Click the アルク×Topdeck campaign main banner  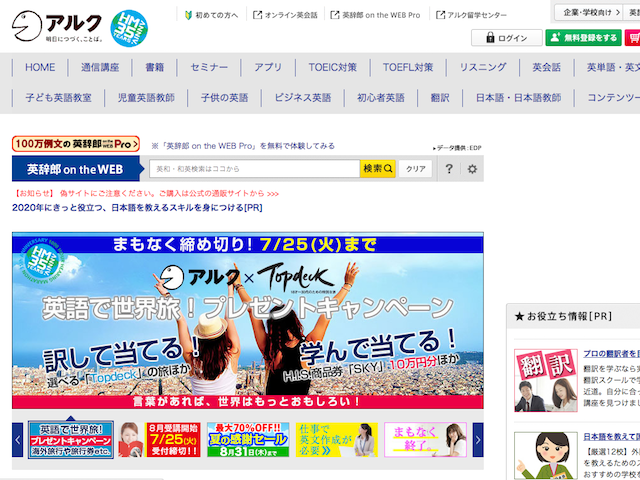pyautogui.click(x=248, y=320)
